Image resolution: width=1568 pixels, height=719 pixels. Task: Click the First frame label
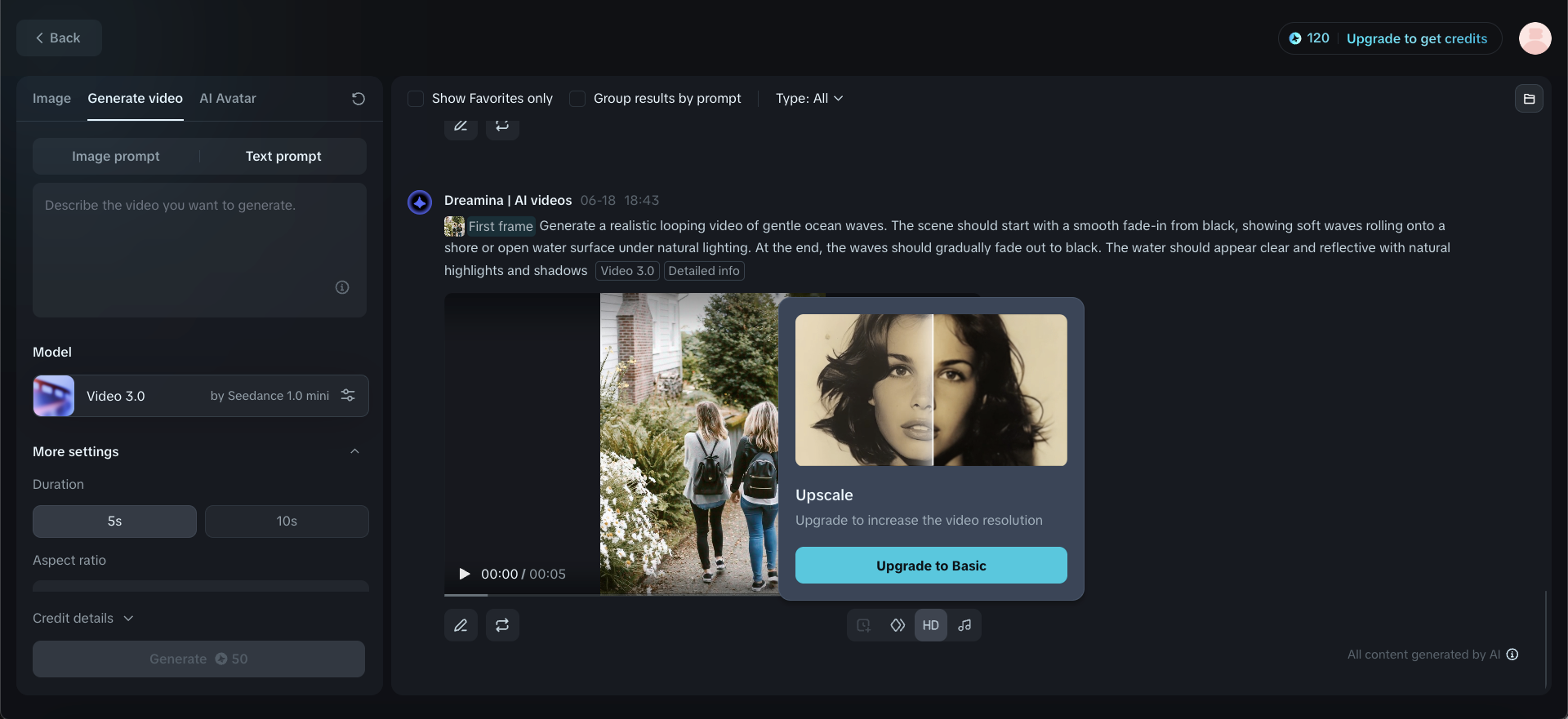pyautogui.click(x=501, y=226)
